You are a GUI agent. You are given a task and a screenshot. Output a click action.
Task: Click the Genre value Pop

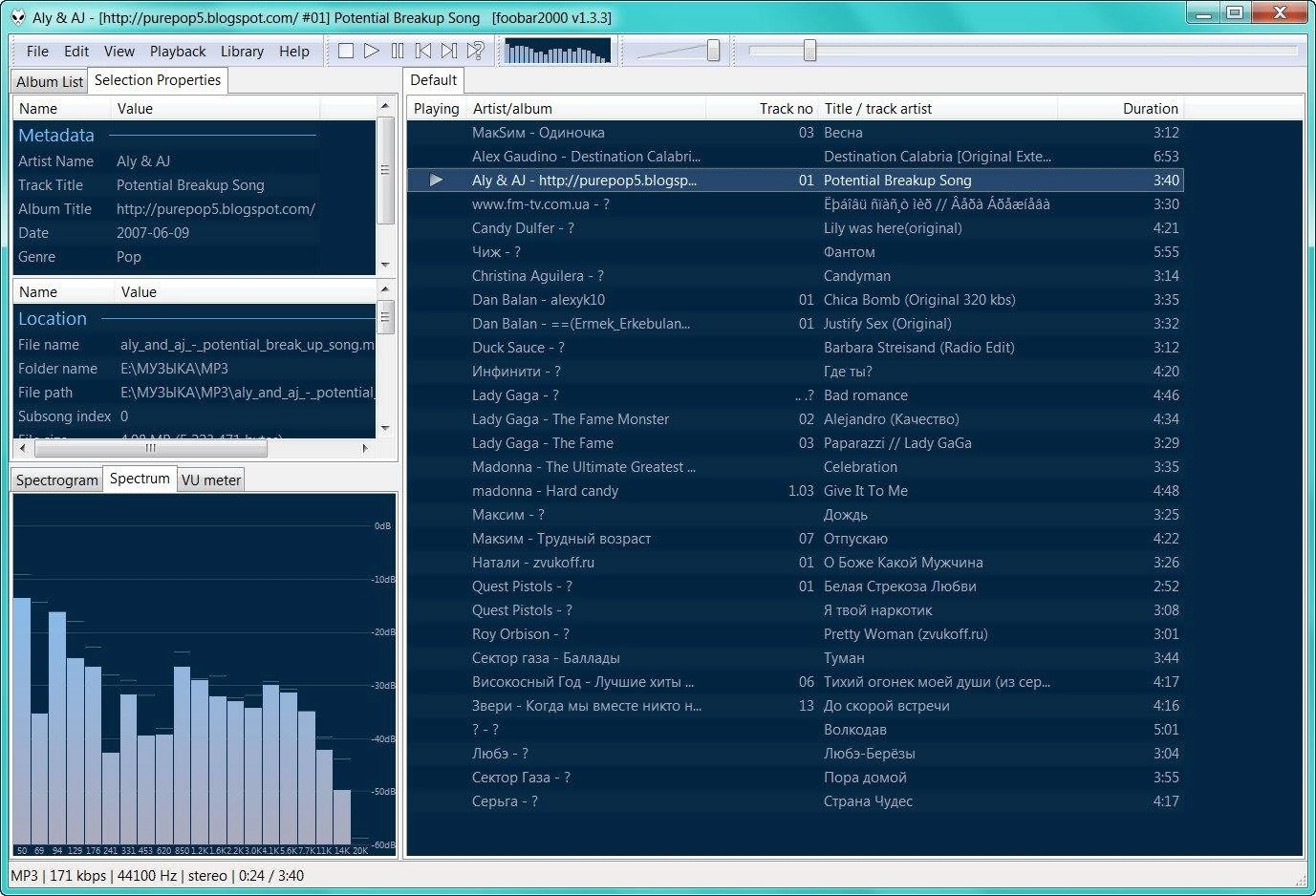(x=129, y=257)
